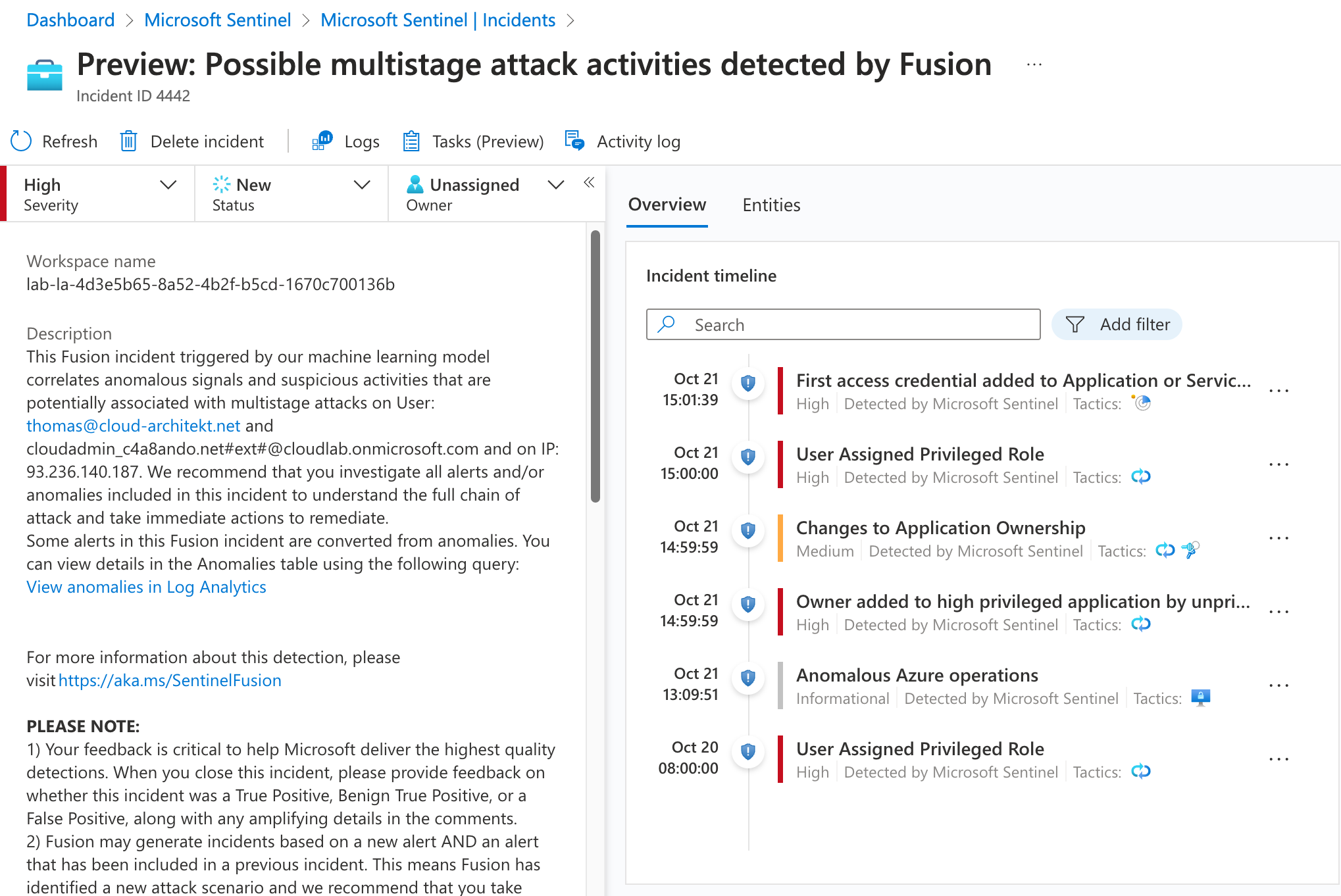
Task: Open ellipsis menu for Changes to Application Ownership
Action: [1278, 538]
